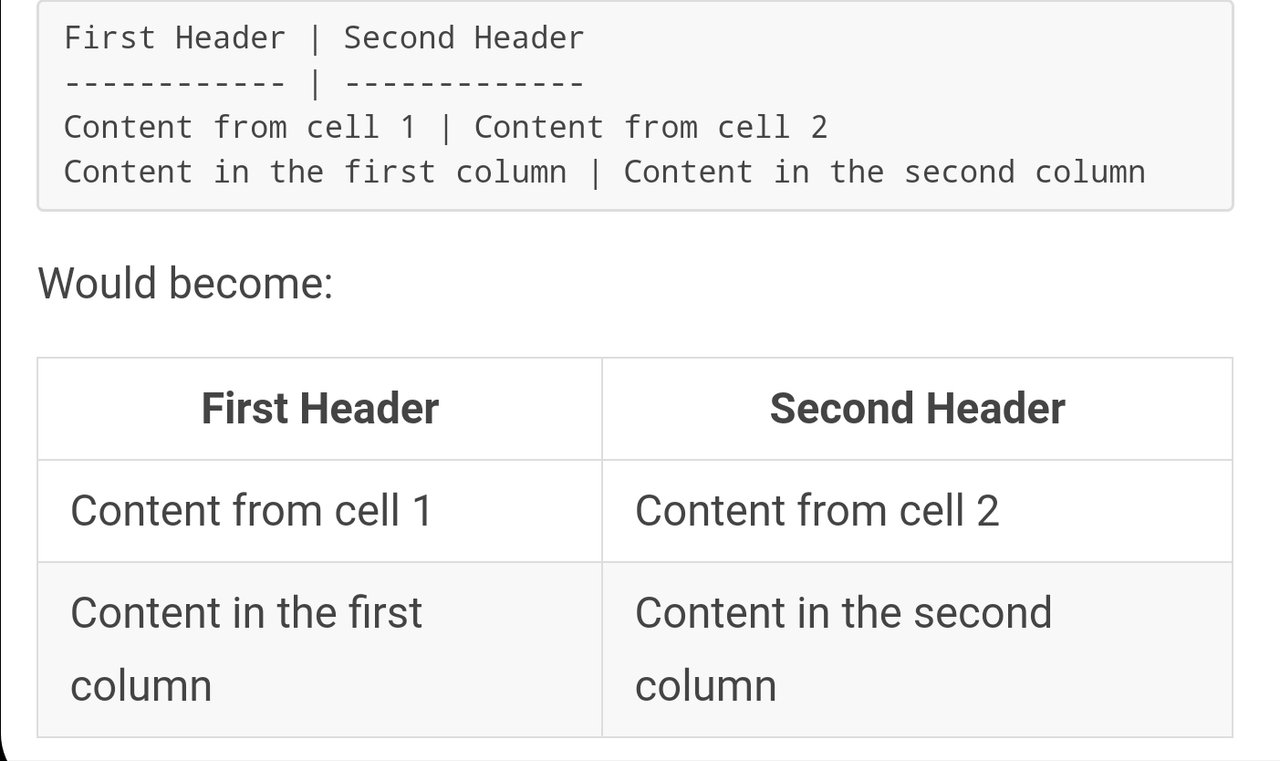Select the 'Second Header' table column heading
Screen dimensions: 1280x761
[917, 409]
